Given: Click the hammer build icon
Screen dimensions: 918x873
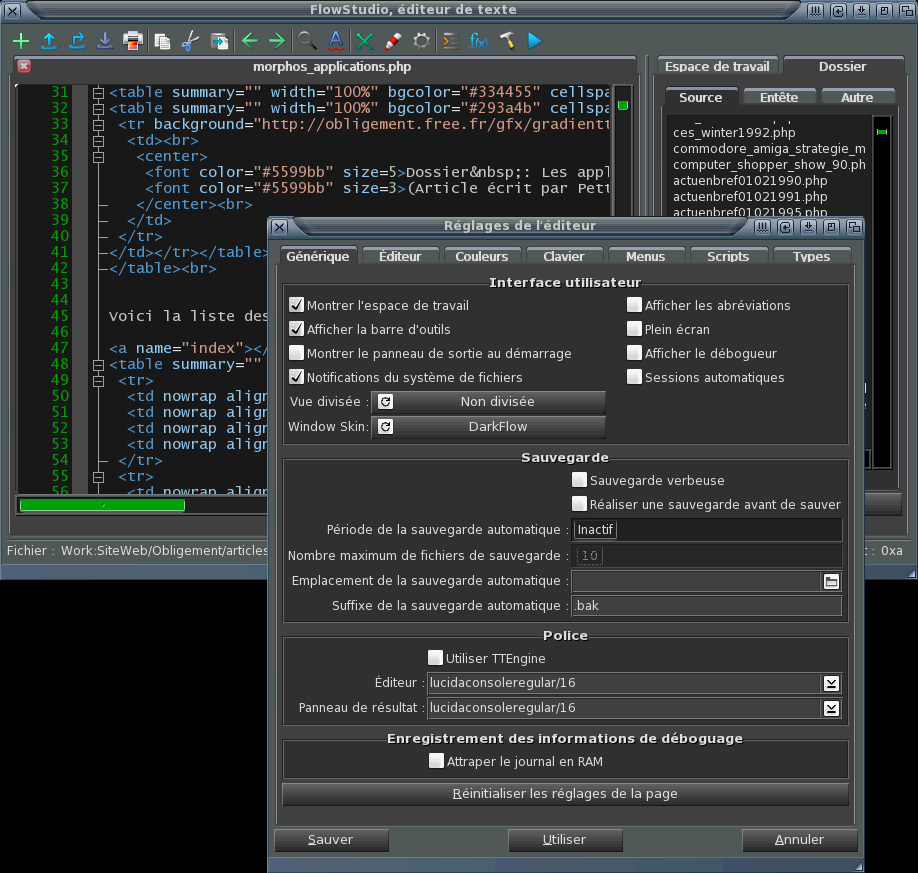Looking at the screenshot, I should pos(507,41).
